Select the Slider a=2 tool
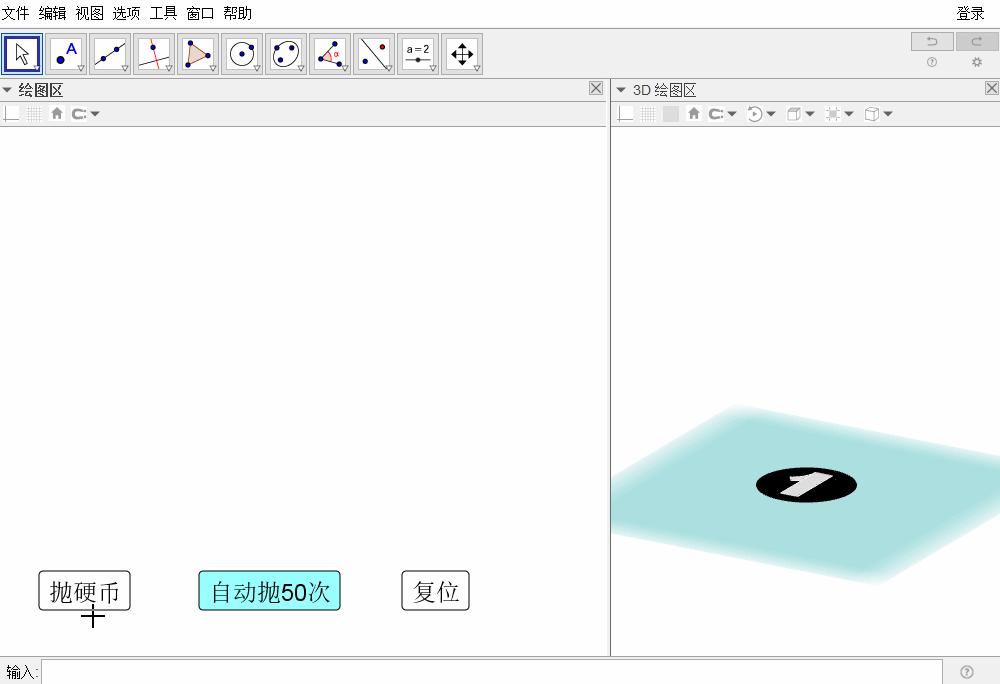 (x=418, y=54)
